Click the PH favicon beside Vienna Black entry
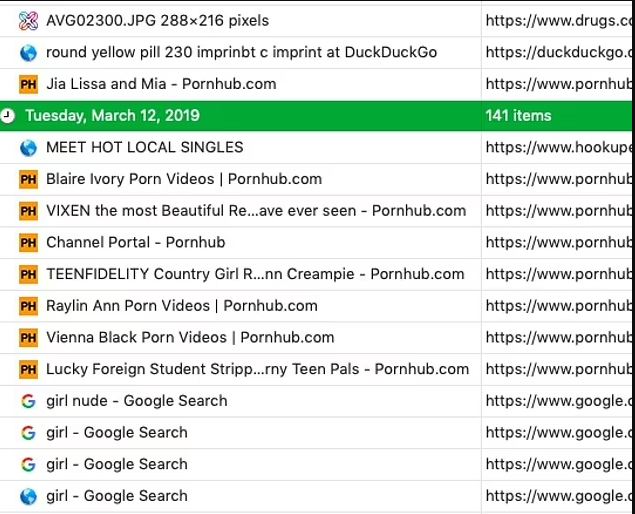635x514 pixels. (x=28, y=338)
